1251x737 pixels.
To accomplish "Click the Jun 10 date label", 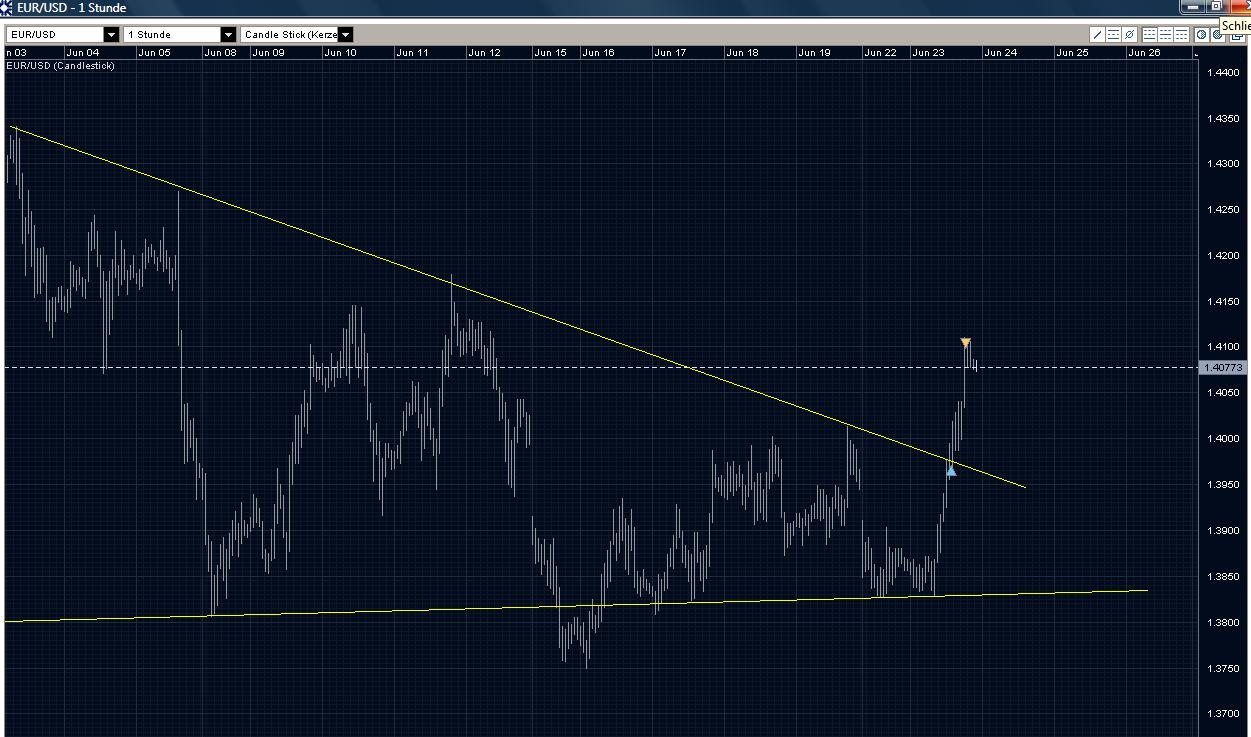I will (340, 52).
